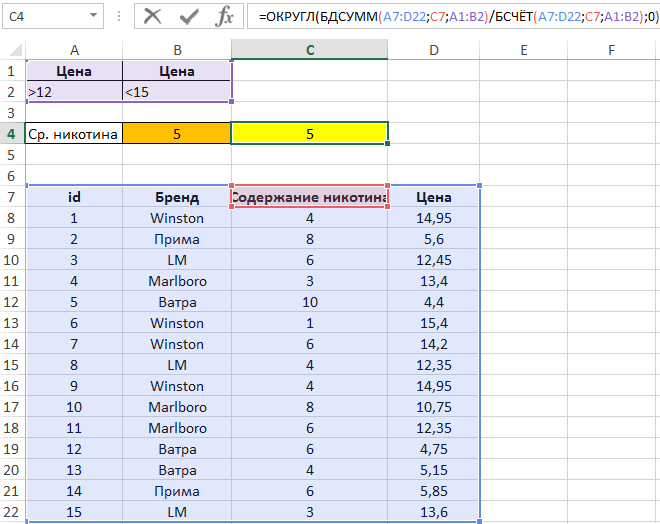Viewport: 660px width, 524px height.
Task: Click the Select All corner triangle
Action: (x=13, y=49)
